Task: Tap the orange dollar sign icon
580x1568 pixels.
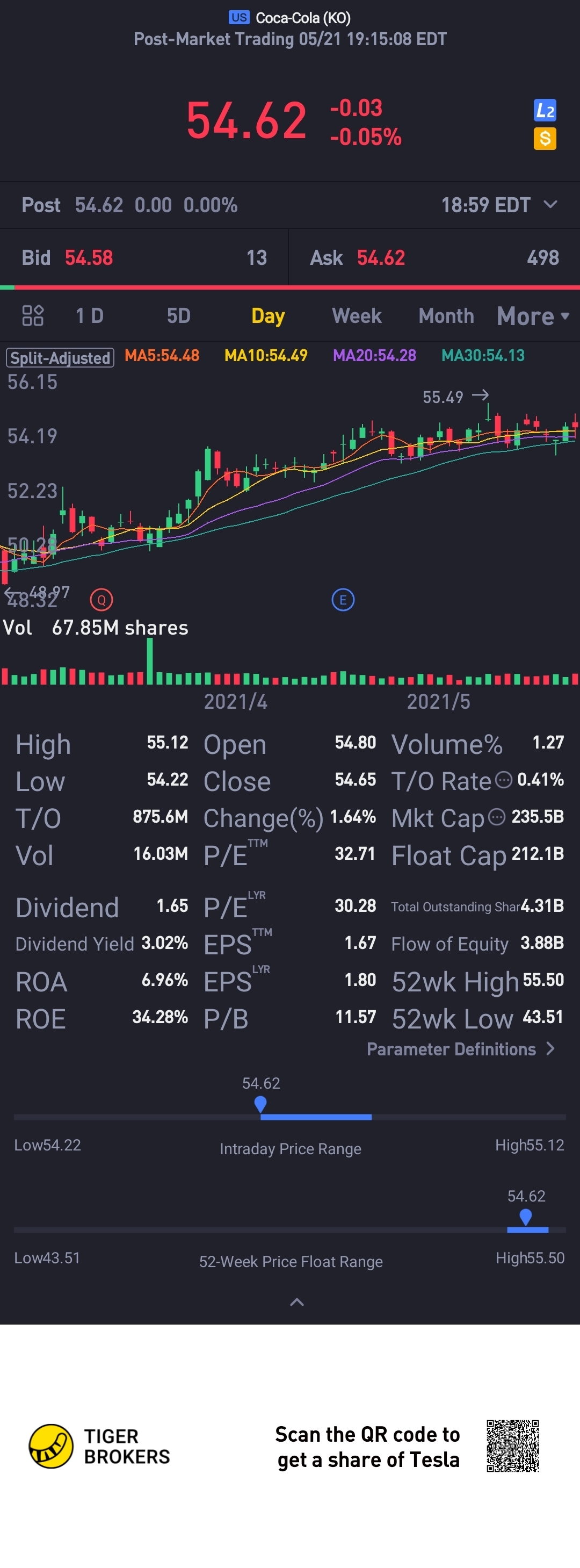Action: pyautogui.click(x=545, y=139)
